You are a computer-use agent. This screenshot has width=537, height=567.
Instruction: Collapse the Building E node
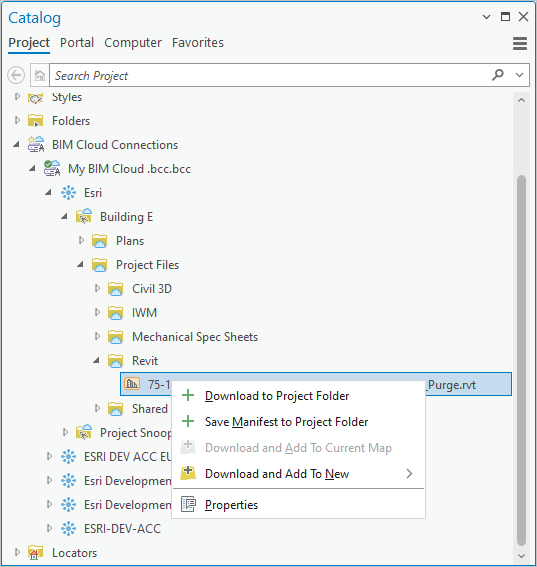pyautogui.click(x=64, y=217)
